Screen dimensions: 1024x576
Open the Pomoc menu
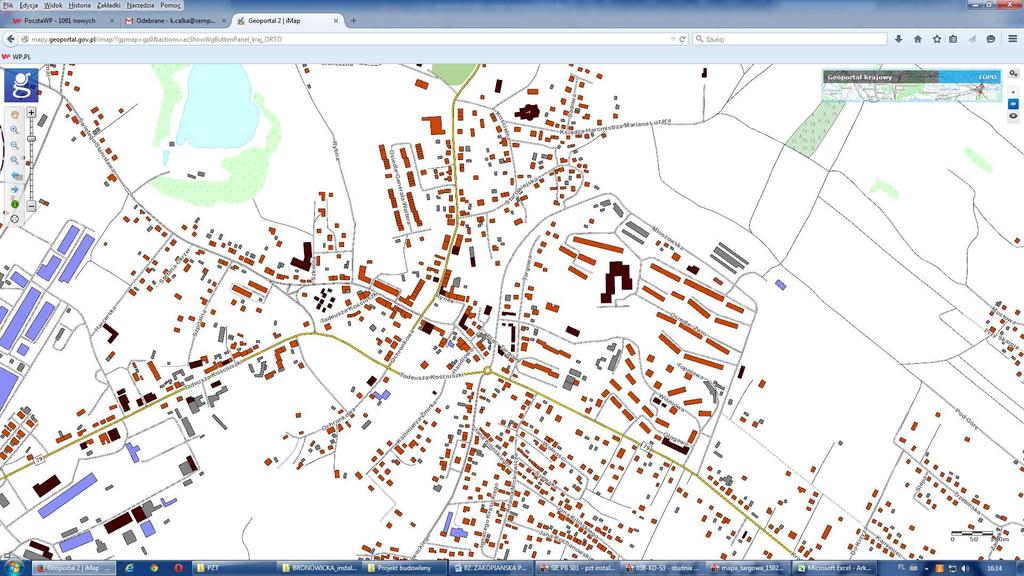[170, 5]
